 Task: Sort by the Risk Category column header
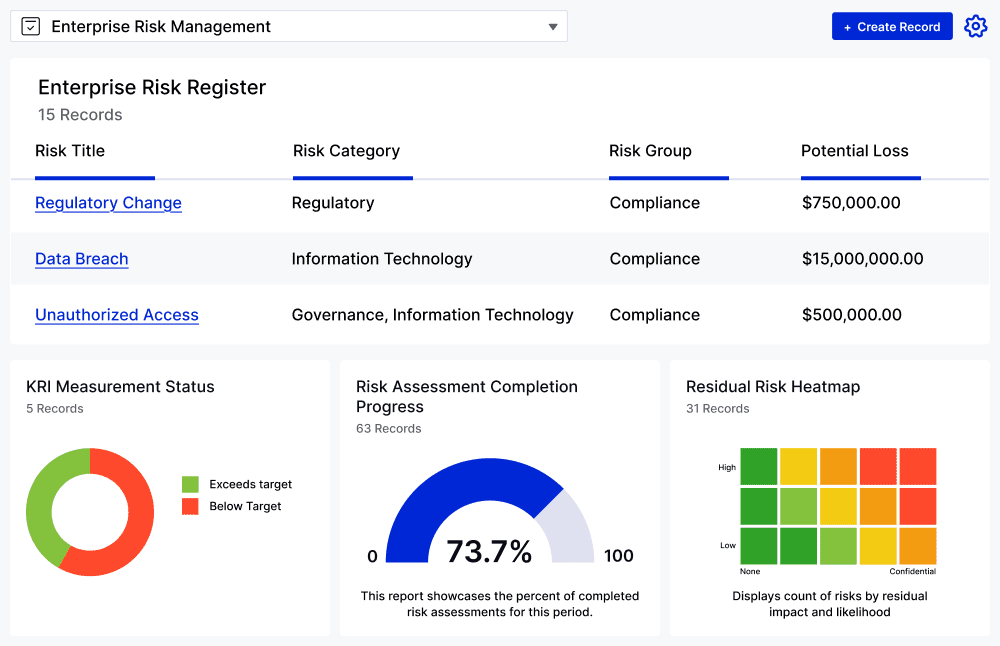(x=346, y=151)
